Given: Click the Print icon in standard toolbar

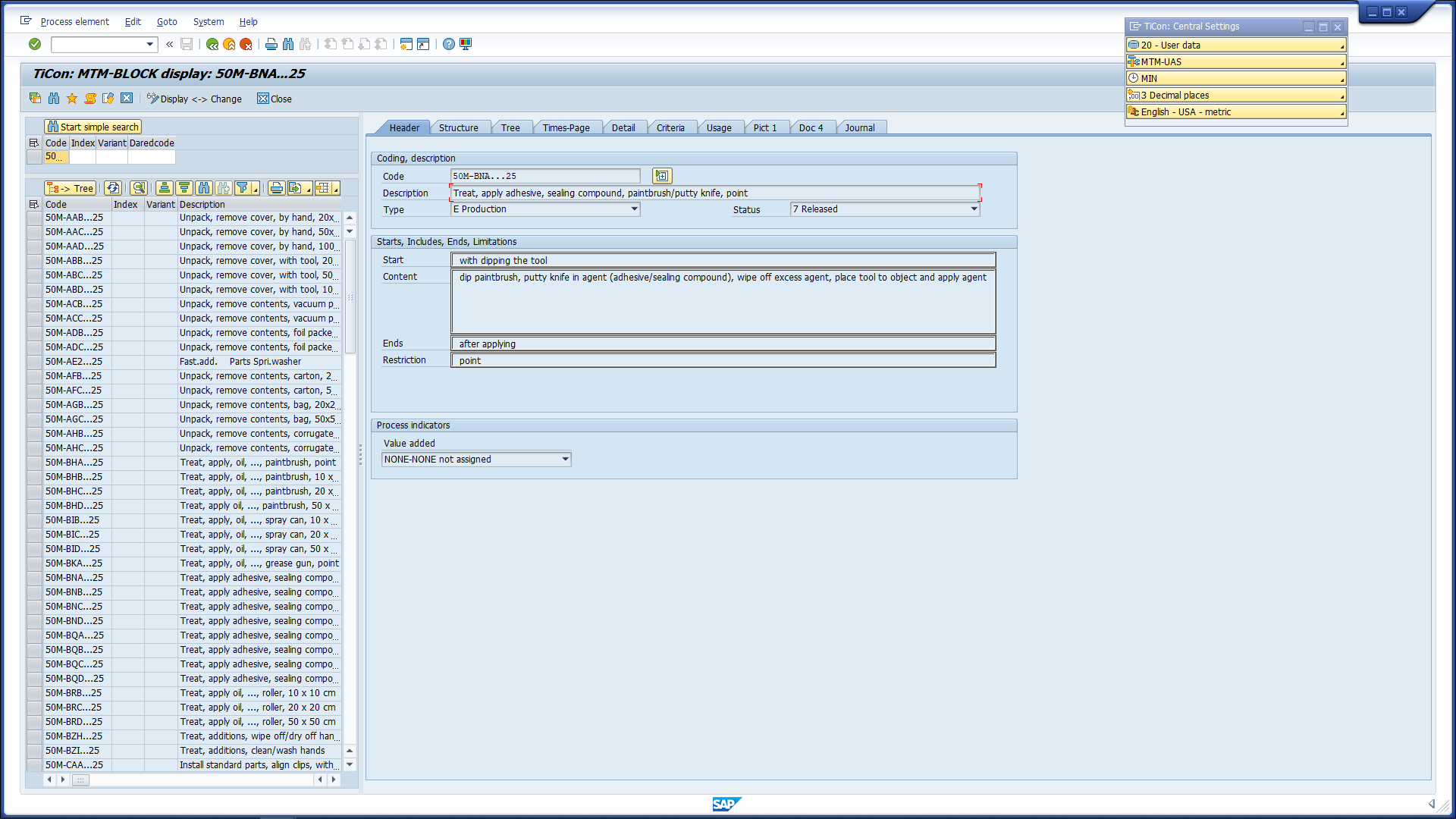Looking at the screenshot, I should [271, 44].
